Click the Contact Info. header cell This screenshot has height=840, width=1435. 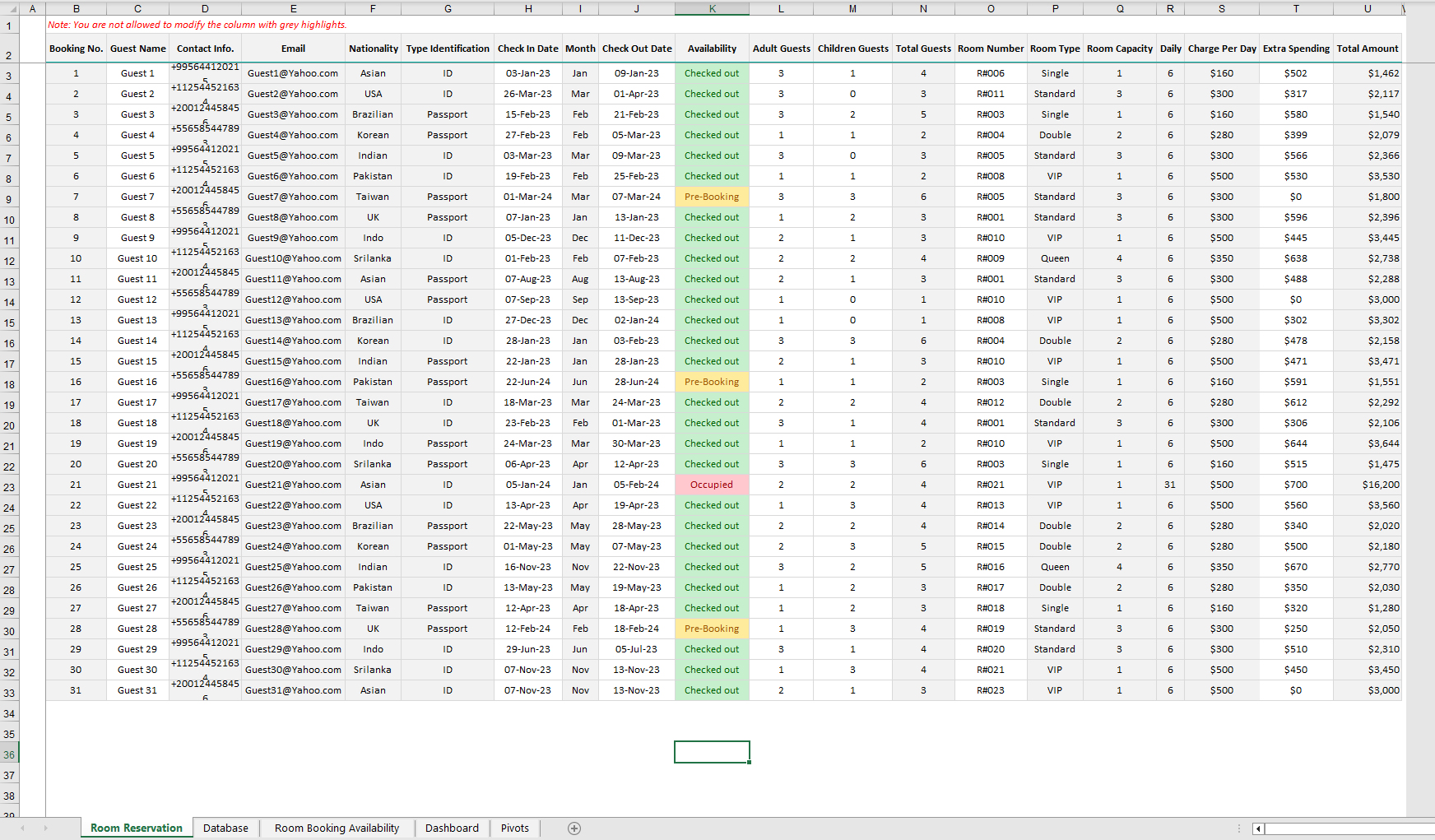click(205, 49)
